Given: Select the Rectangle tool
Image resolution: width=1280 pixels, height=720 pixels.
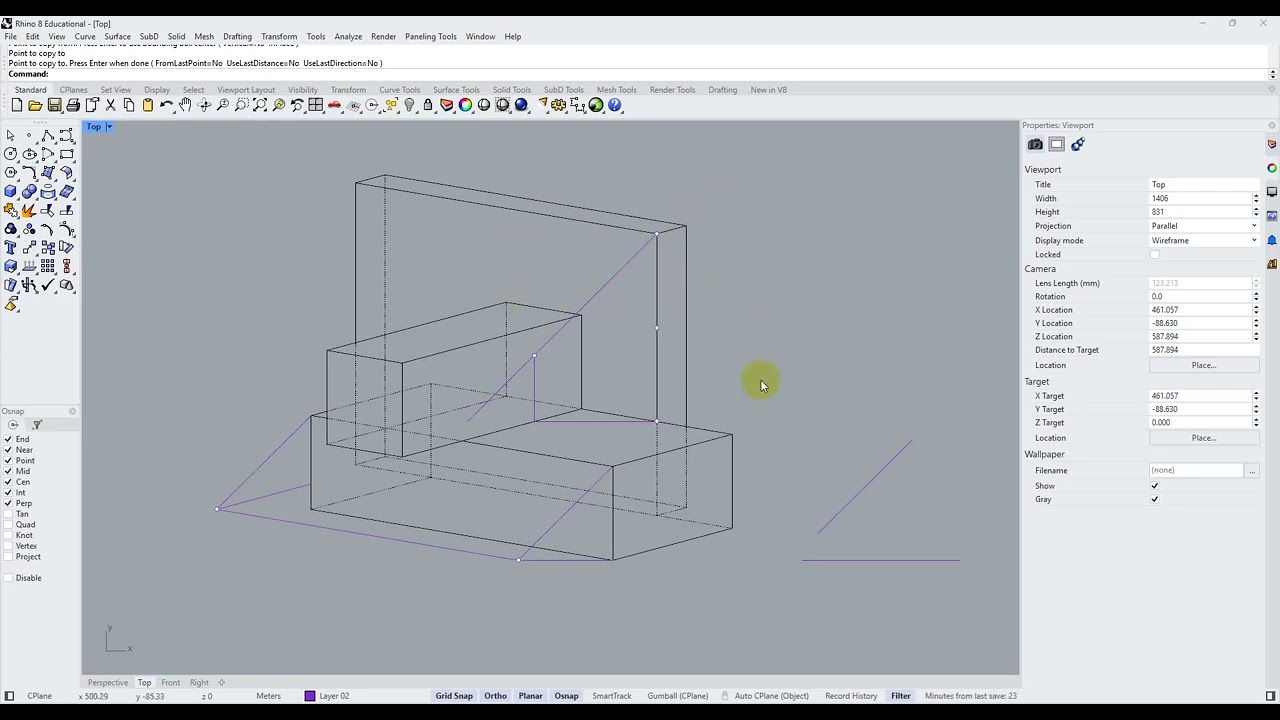Looking at the screenshot, I should coord(67,154).
